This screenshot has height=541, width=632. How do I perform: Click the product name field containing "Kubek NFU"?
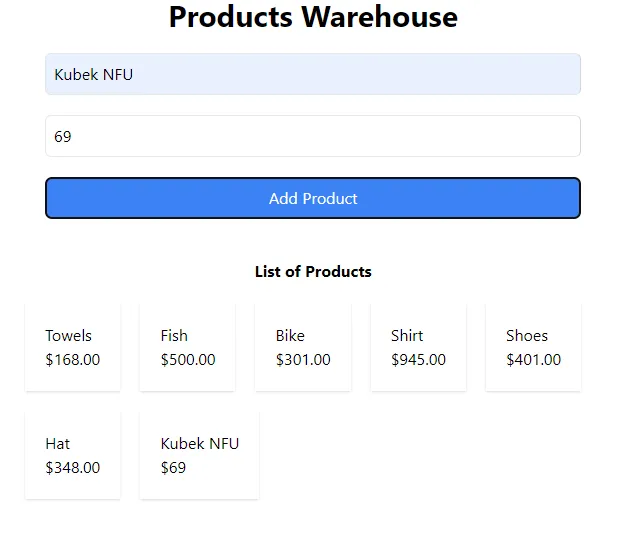click(312, 75)
